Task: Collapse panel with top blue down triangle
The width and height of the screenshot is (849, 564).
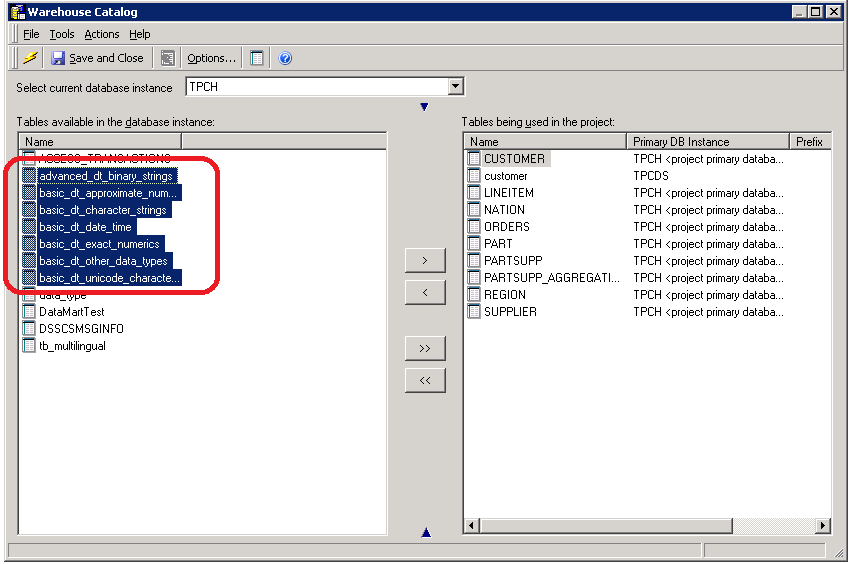Action: click(424, 107)
